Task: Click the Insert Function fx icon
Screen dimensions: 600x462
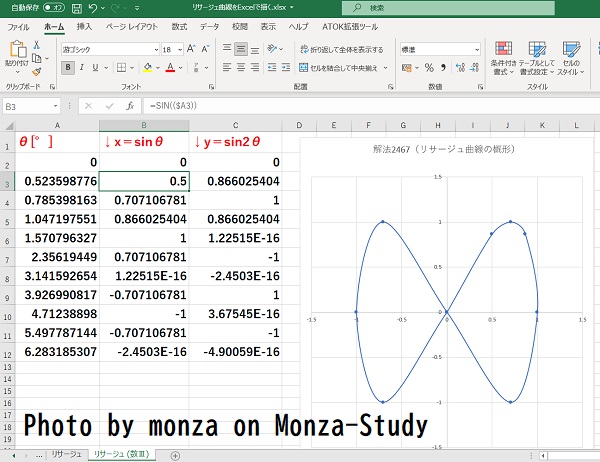Action: (x=130, y=105)
